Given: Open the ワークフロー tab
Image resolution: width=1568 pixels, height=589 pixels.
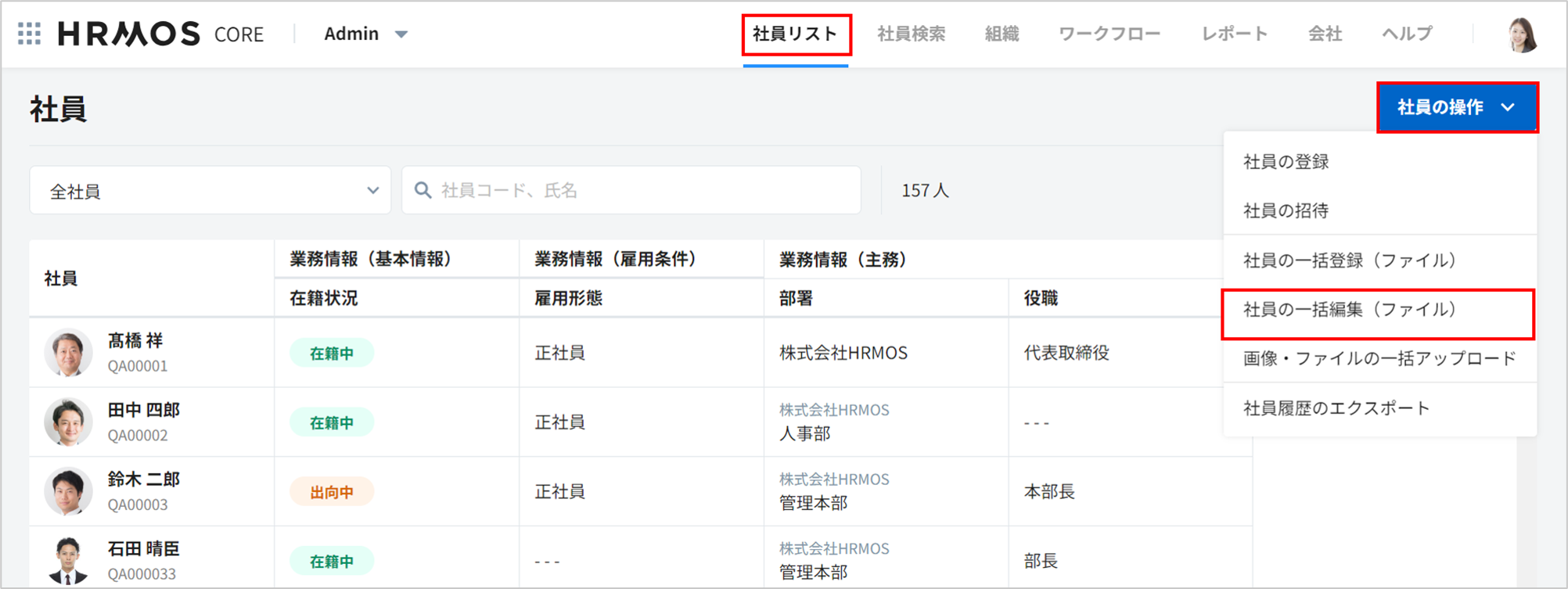Looking at the screenshot, I should [x=1109, y=34].
